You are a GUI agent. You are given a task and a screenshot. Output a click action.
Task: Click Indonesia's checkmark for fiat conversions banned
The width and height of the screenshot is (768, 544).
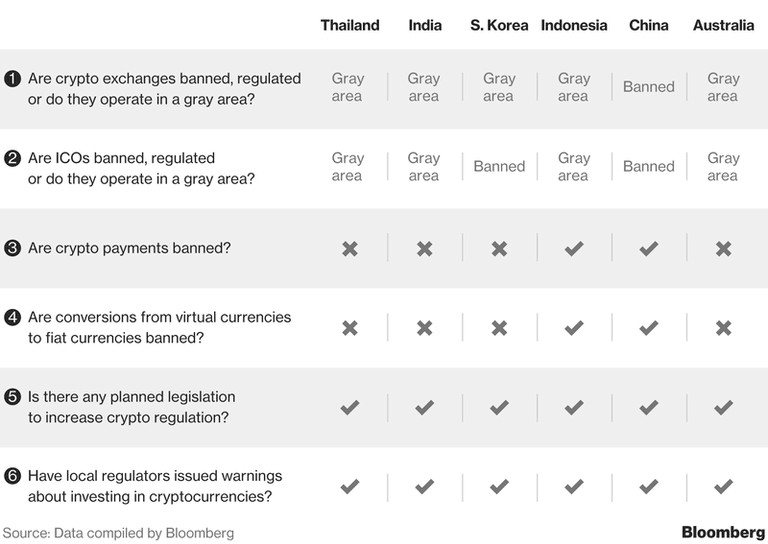coord(574,327)
